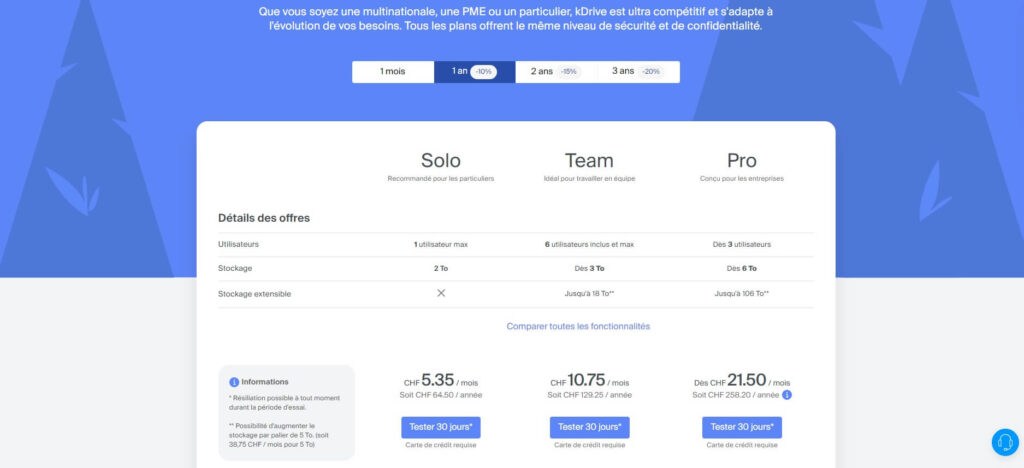Click the Pro plan heading

click(x=742, y=160)
